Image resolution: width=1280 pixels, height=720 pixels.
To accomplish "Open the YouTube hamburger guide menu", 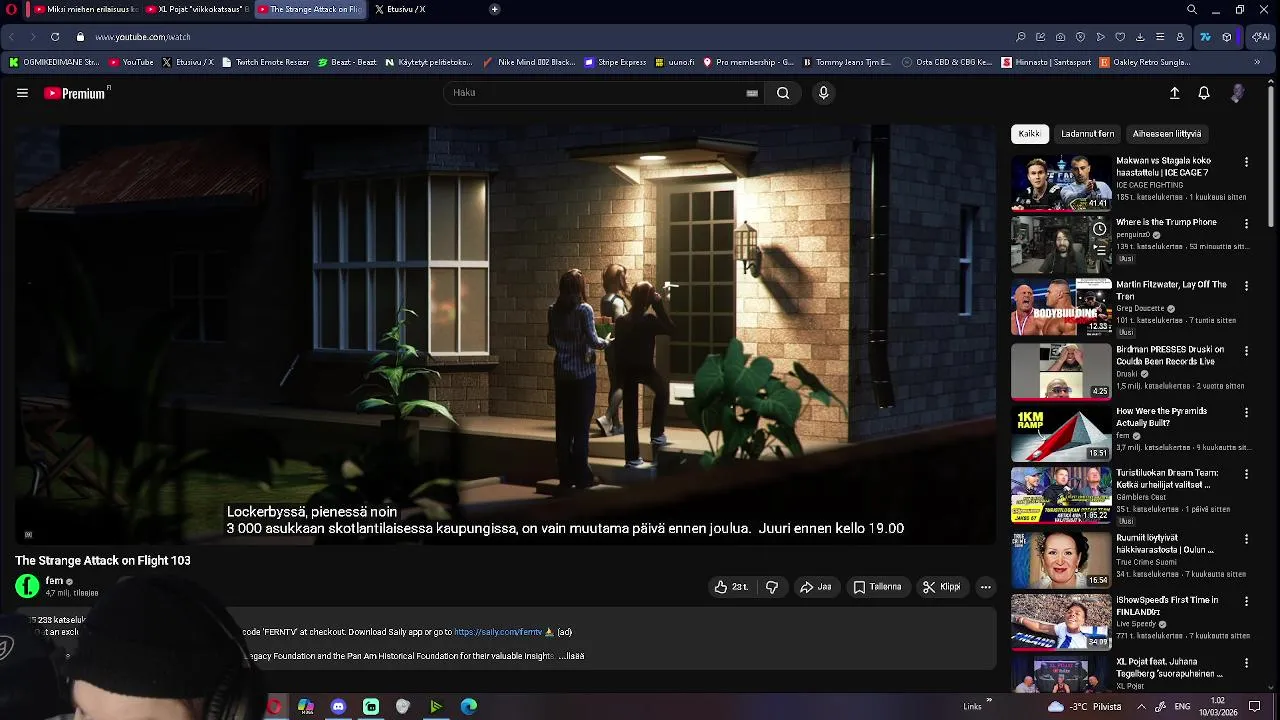I will pyautogui.click(x=22, y=93).
